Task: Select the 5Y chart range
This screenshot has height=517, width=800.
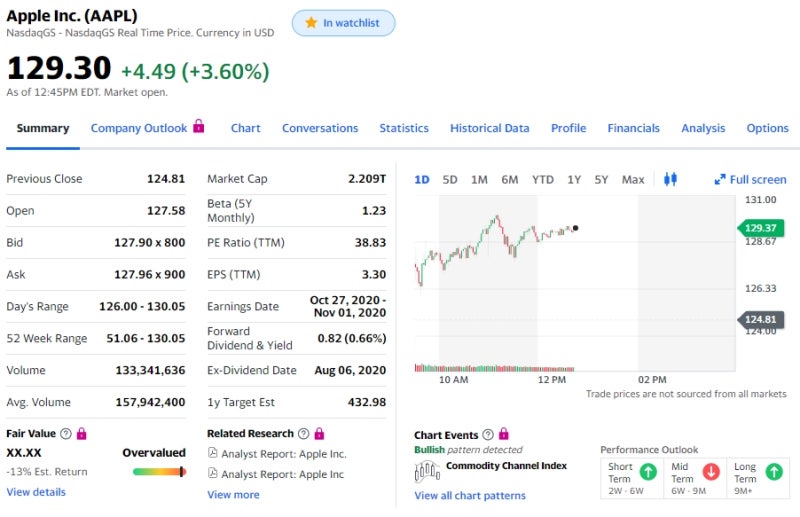Action: [x=601, y=180]
